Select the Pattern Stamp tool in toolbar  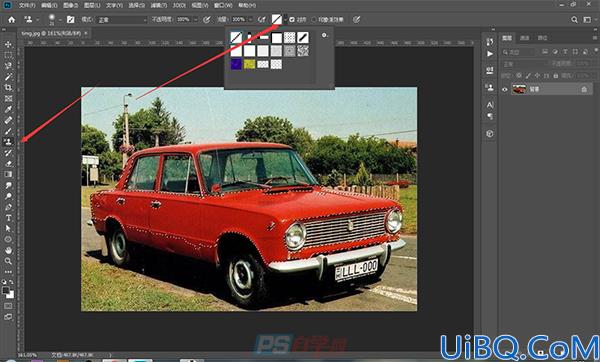tap(8, 142)
